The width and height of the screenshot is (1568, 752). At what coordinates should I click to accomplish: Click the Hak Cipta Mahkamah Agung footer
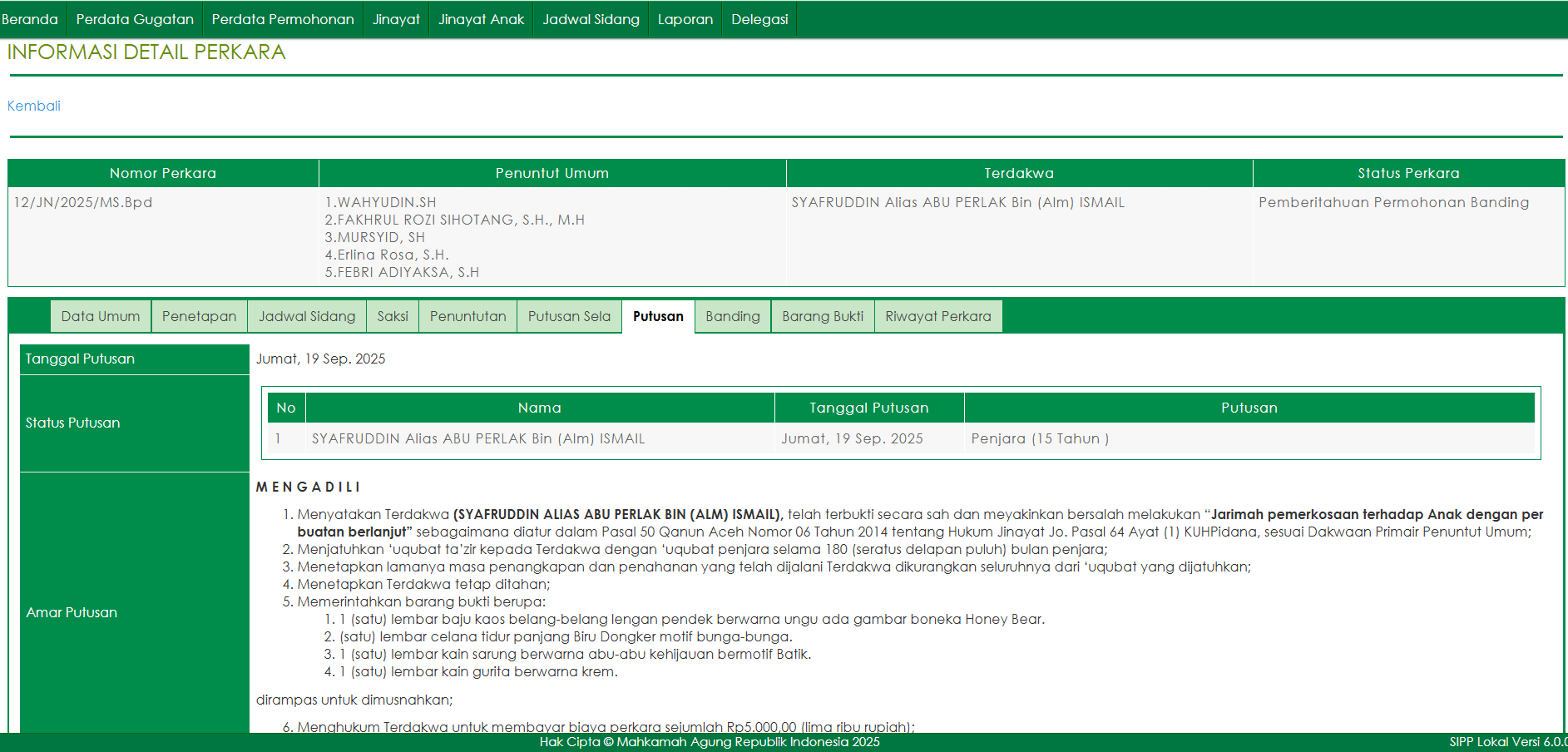tap(710, 742)
